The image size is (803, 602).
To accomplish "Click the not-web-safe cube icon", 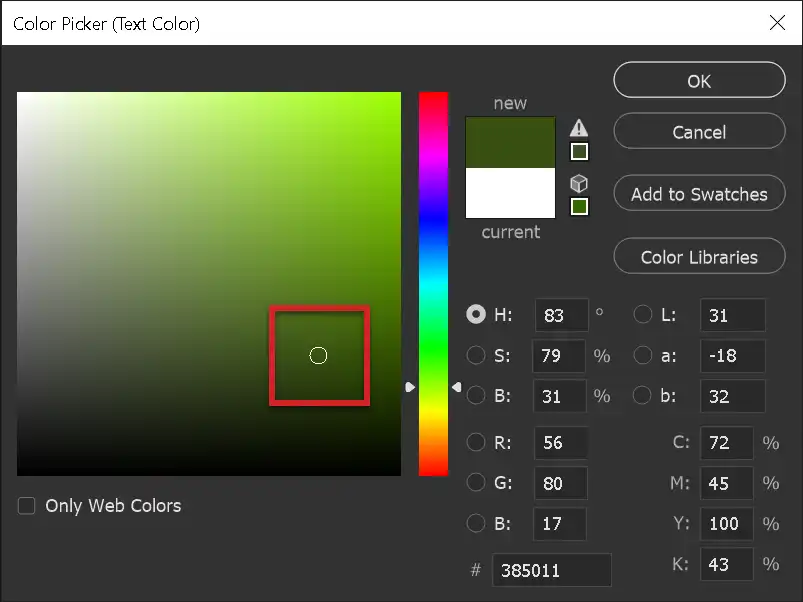I will [578, 183].
